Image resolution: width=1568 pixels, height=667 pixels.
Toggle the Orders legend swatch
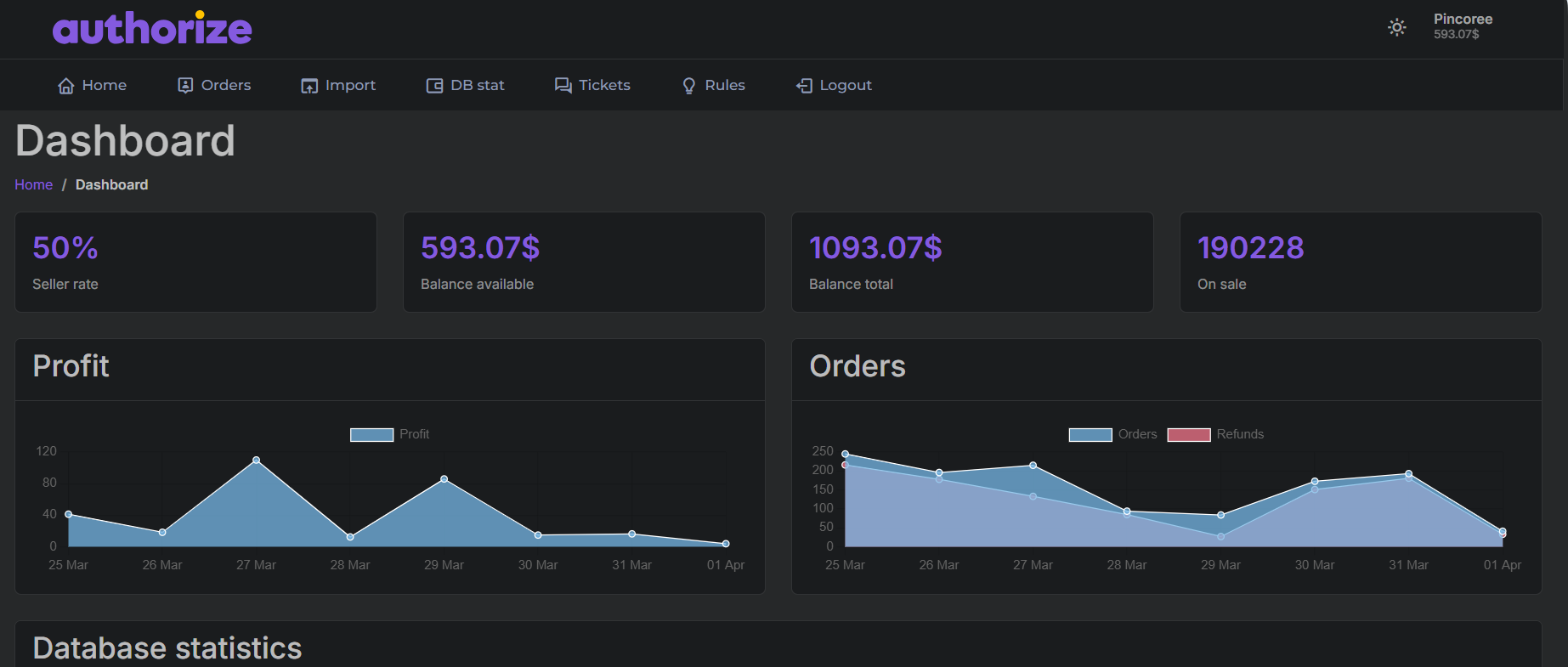[x=1090, y=434]
